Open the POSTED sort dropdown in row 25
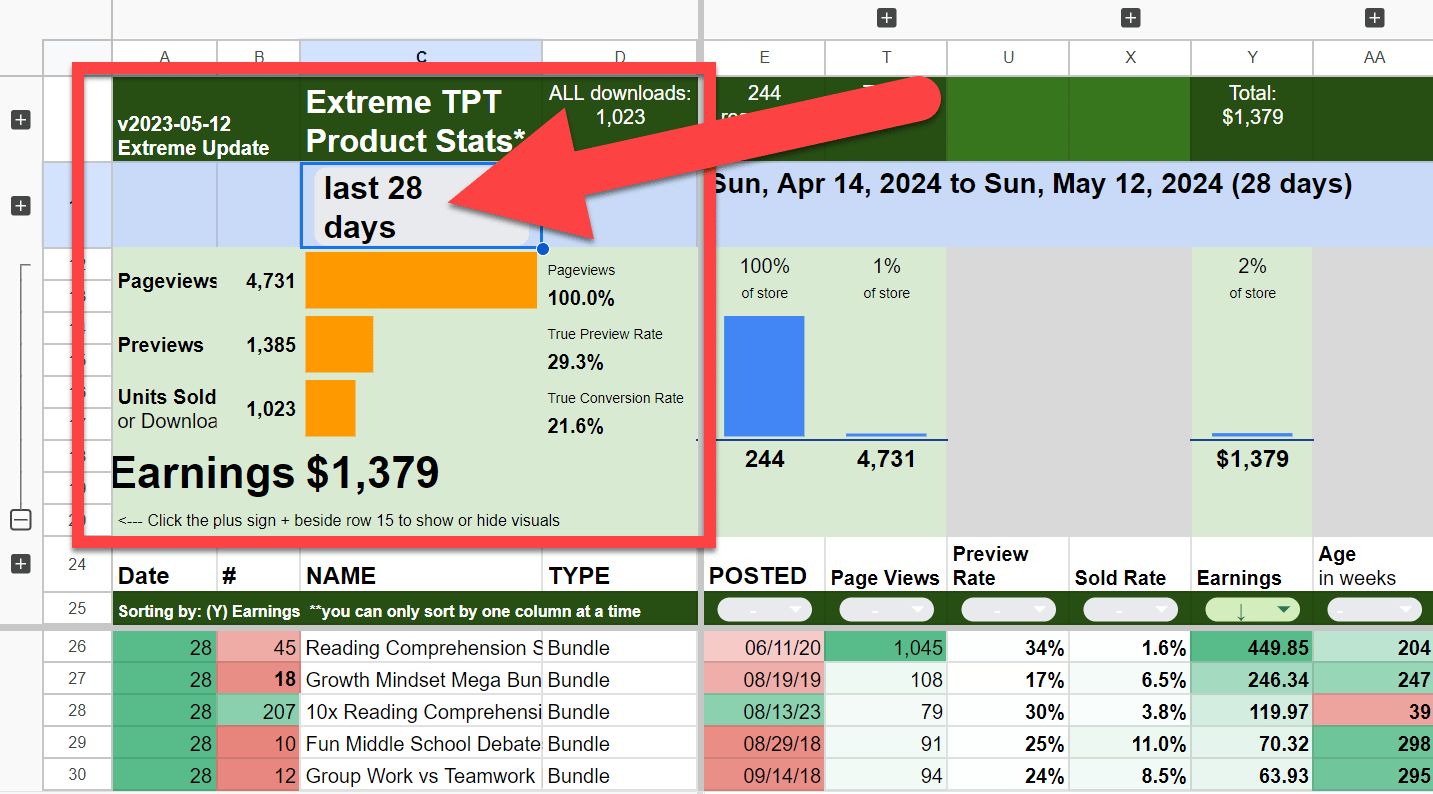Screen dimensions: 1433x794 (x=764, y=610)
